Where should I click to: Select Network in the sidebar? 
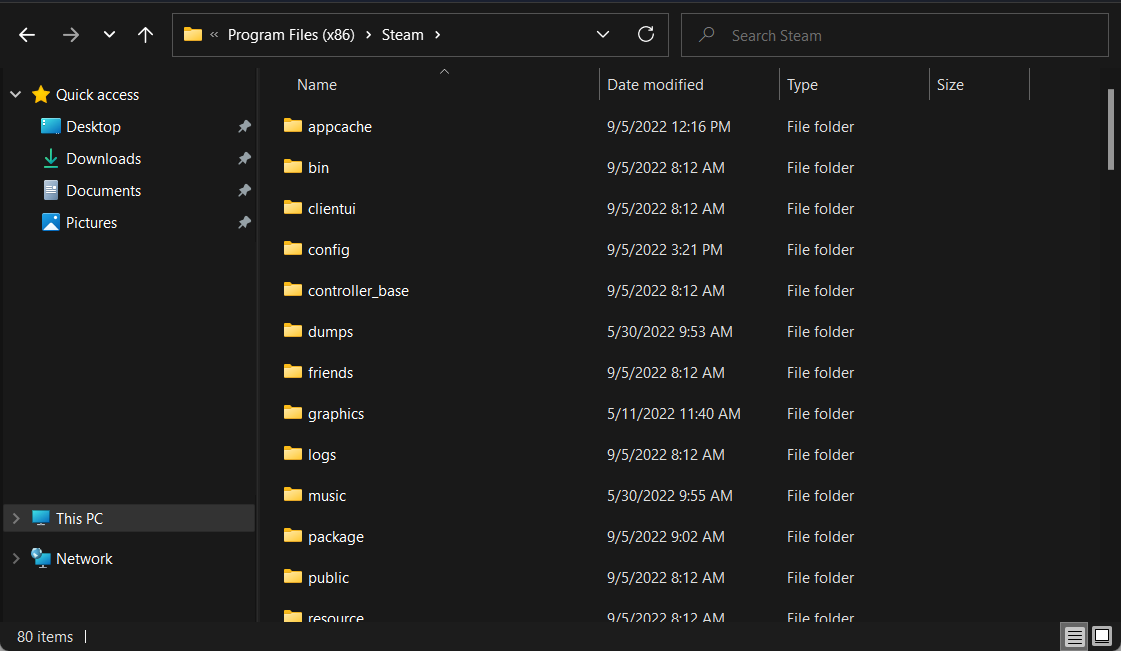coord(84,559)
